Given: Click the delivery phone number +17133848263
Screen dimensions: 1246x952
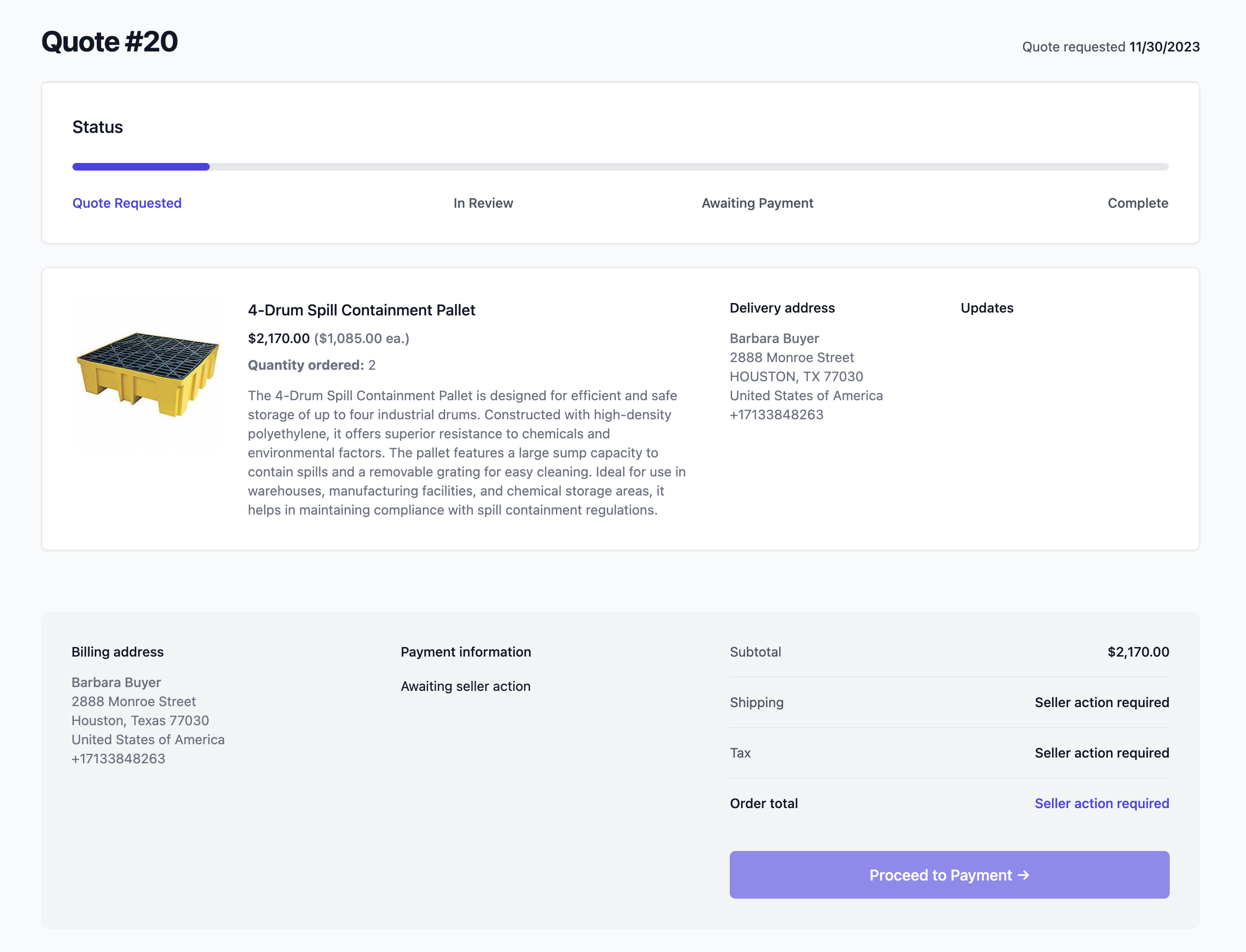Looking at the screenshot, I should (776, 414).
